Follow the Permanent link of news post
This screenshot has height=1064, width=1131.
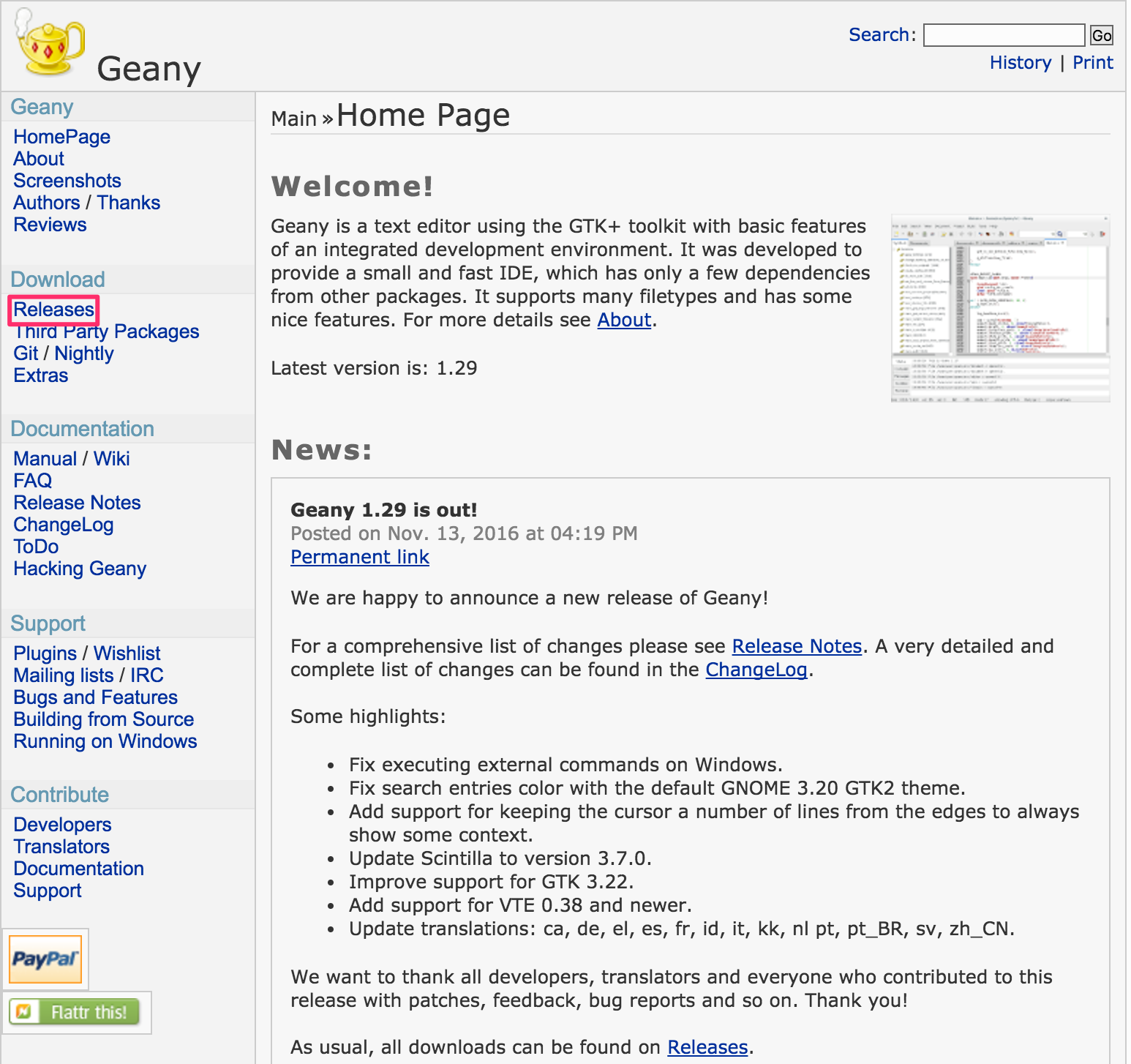pos(360,557)
